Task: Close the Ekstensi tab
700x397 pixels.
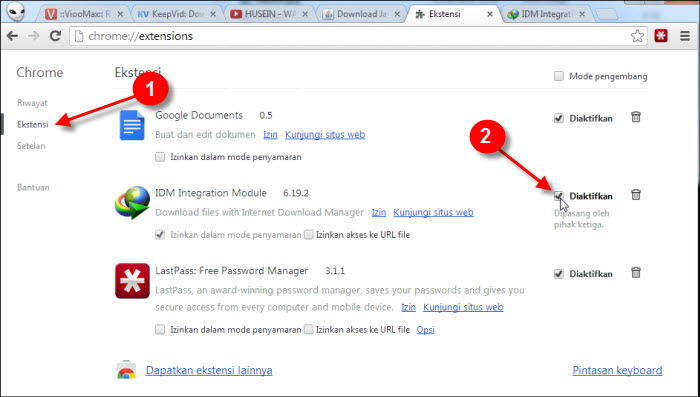Action: click(x=490, y=14)
